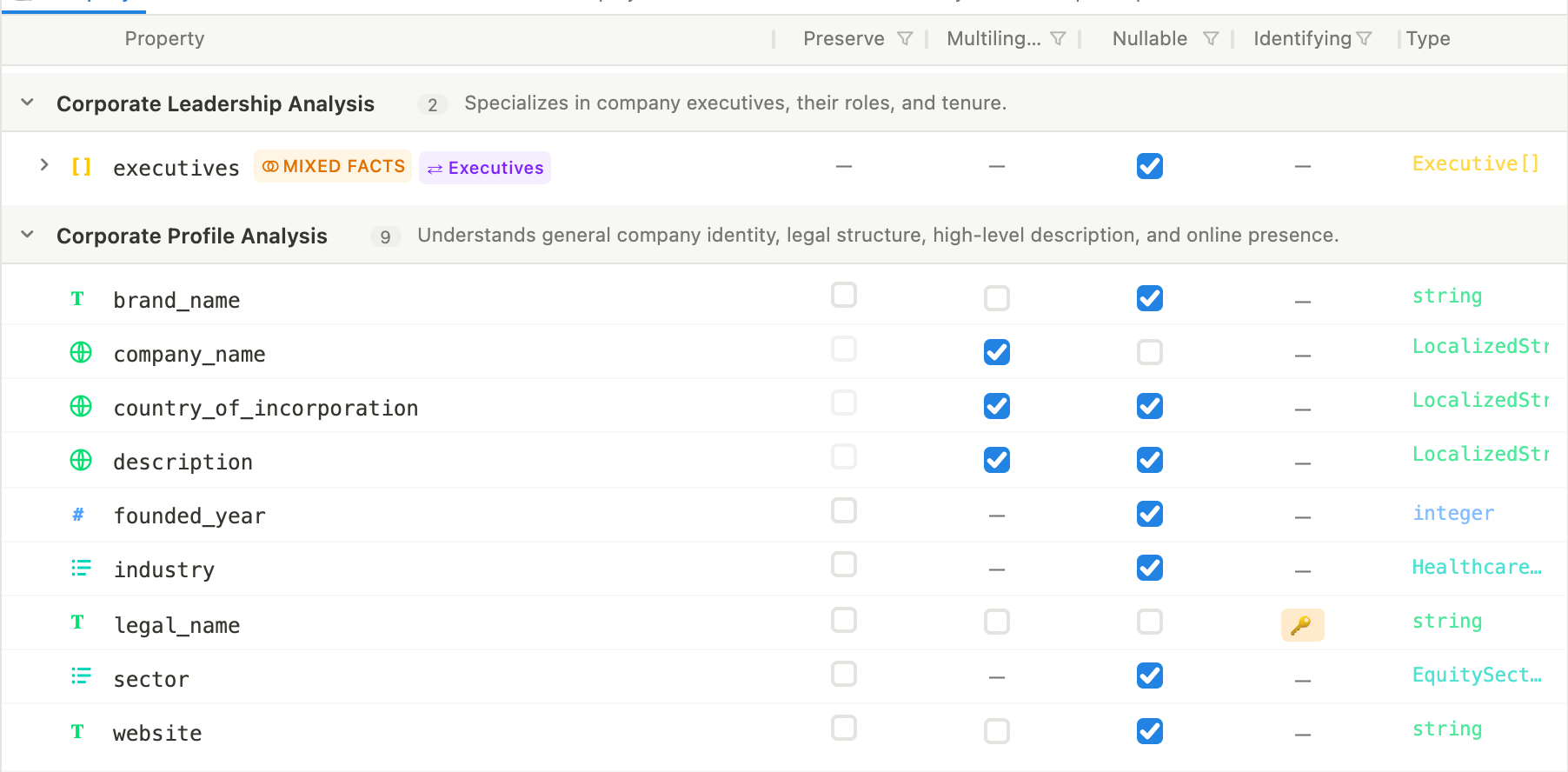Uncheck Nullable for executives
The image size is (1568, 772).
point(1150,166)
